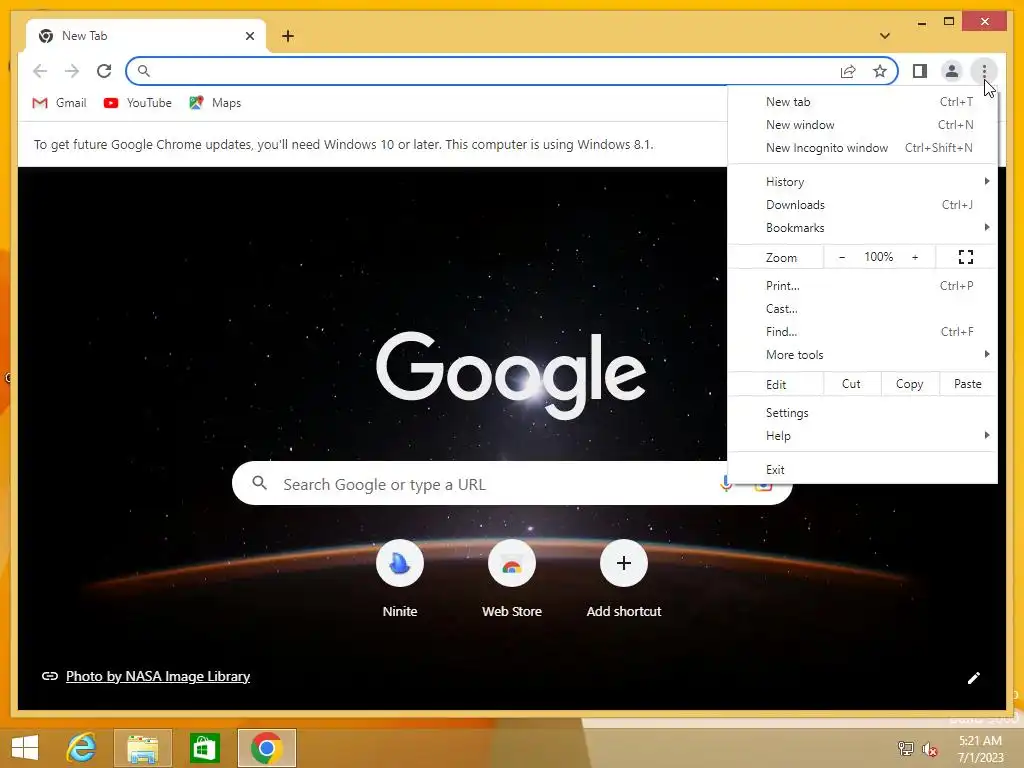Click the taskbar clock showing 5:21 AM
The image size is (1024, 768).
tap(980, 749)
